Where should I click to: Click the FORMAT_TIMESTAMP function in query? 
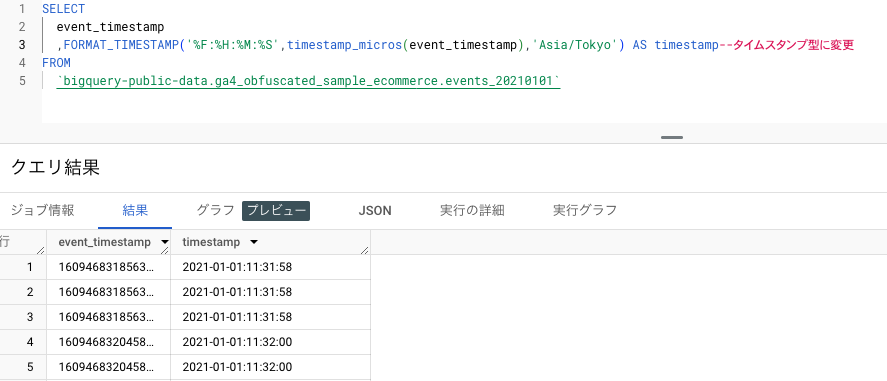(x=121, y=45)
